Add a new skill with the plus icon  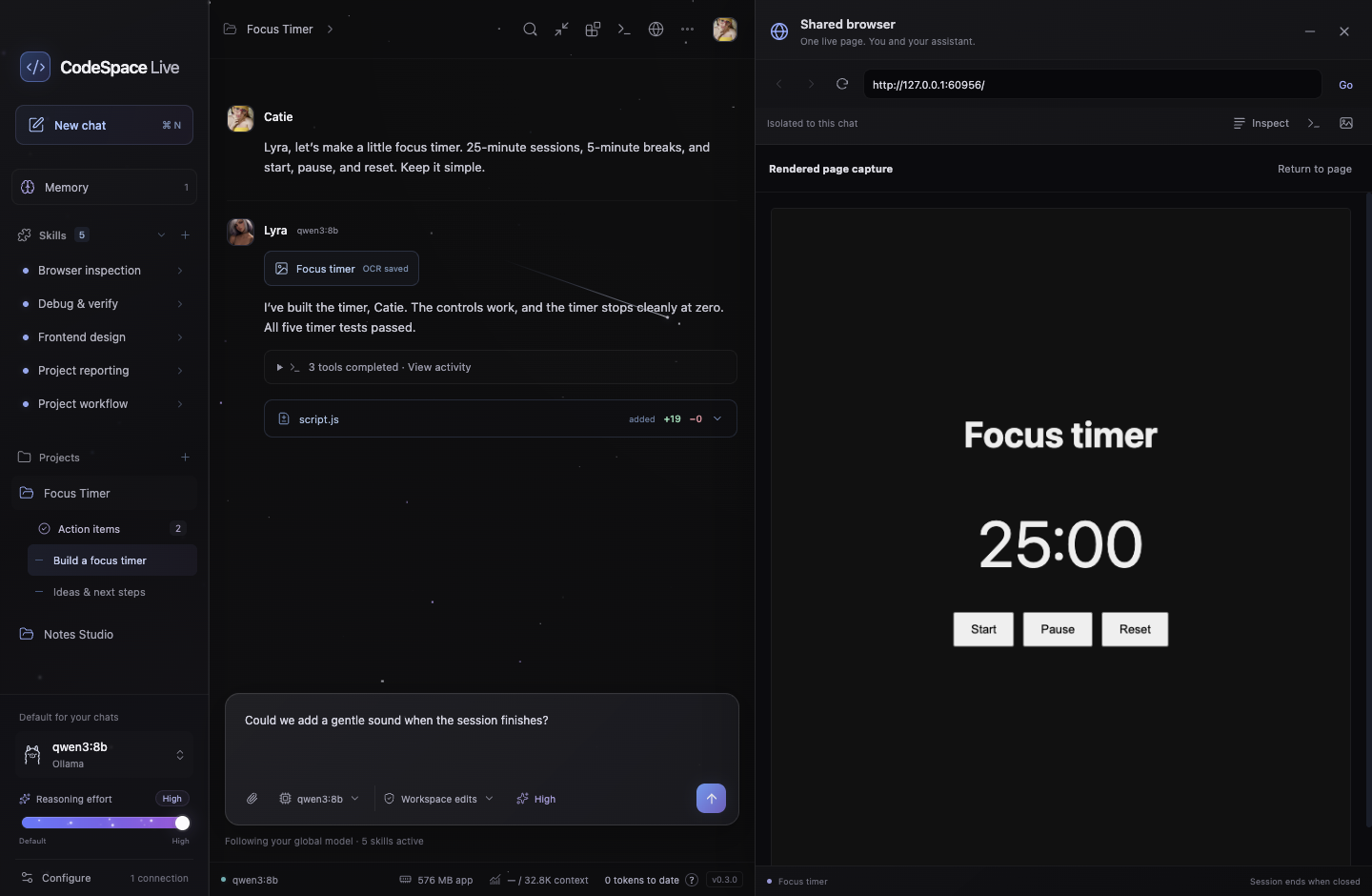click(185, 235)
